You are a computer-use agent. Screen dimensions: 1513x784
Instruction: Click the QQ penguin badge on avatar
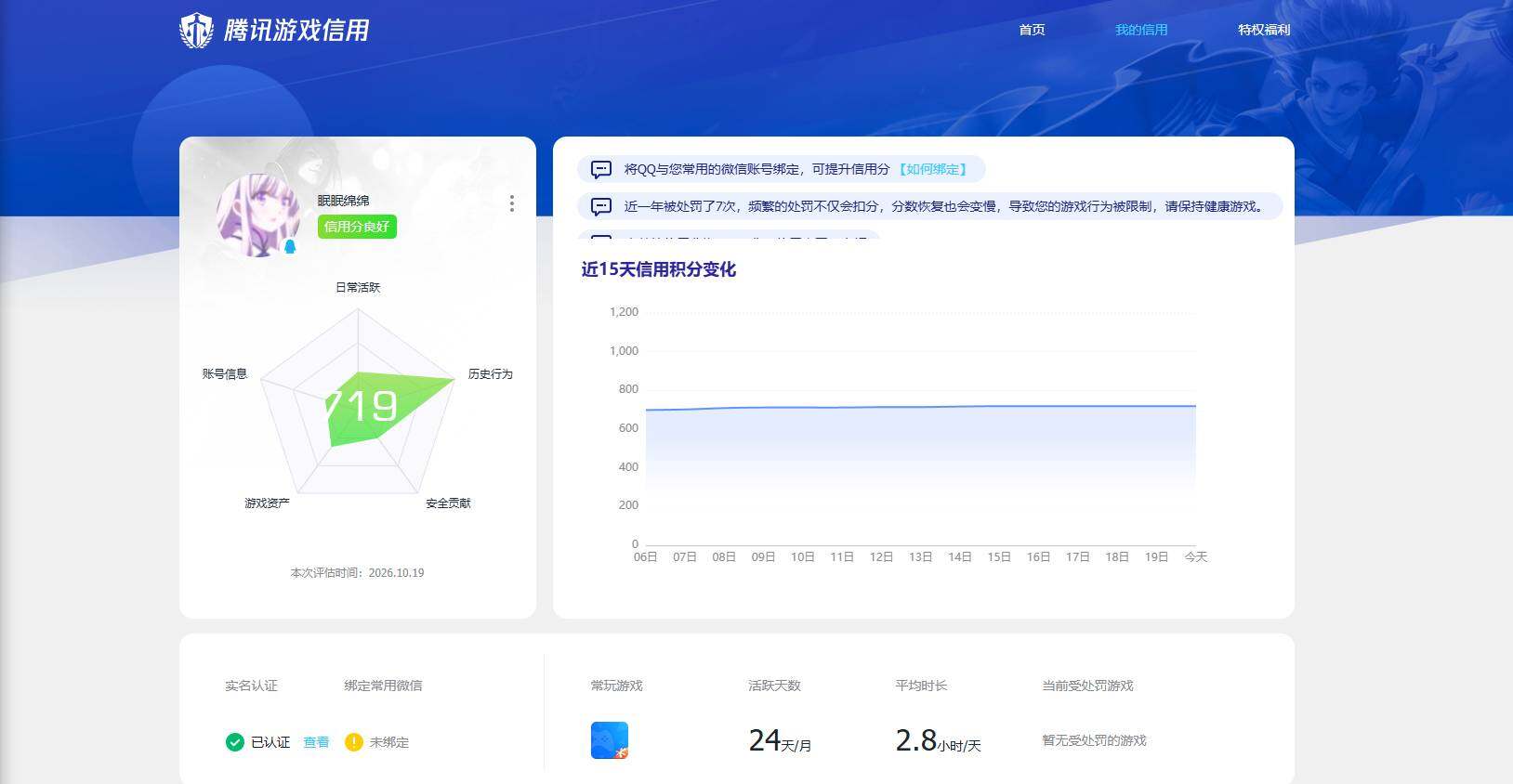[290, 246]
